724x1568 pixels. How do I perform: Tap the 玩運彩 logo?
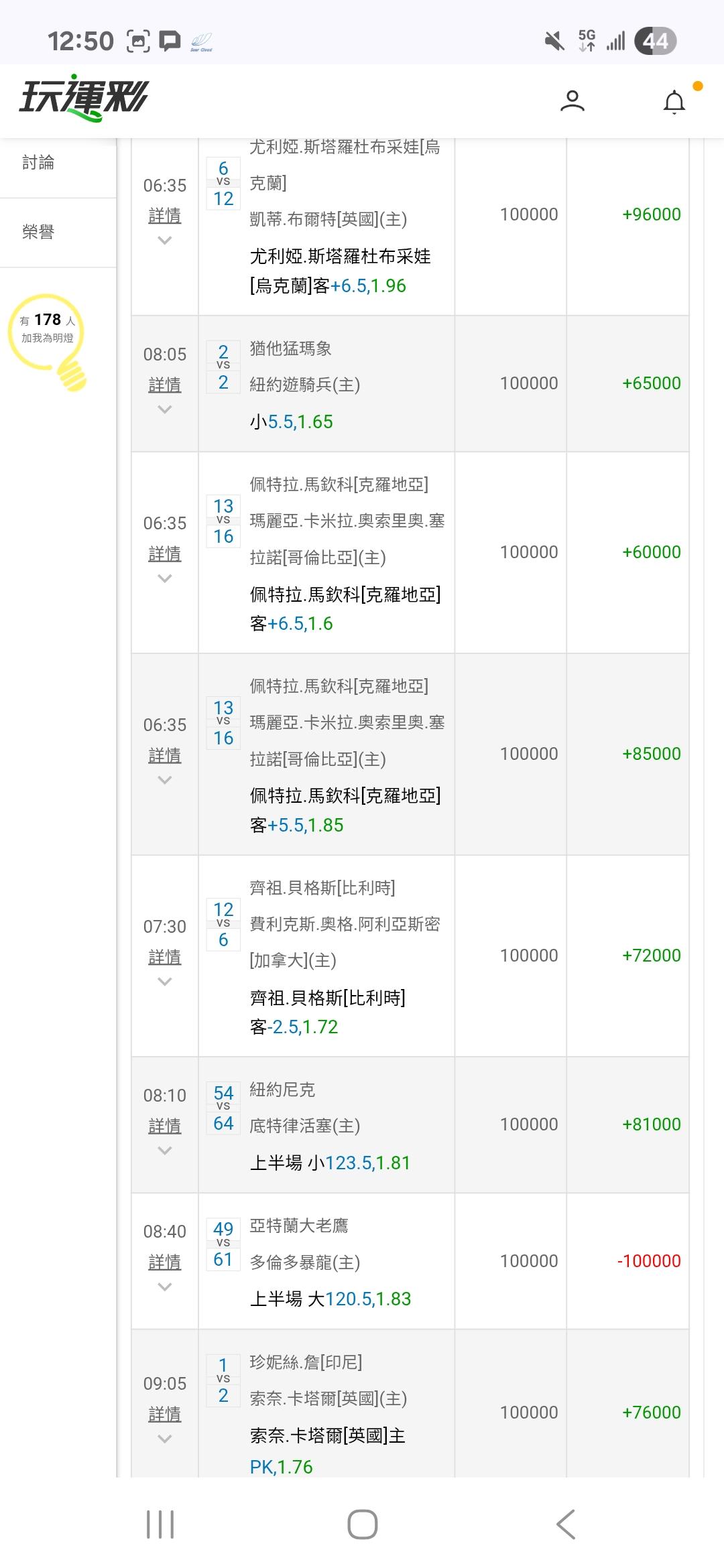[83, 98]
